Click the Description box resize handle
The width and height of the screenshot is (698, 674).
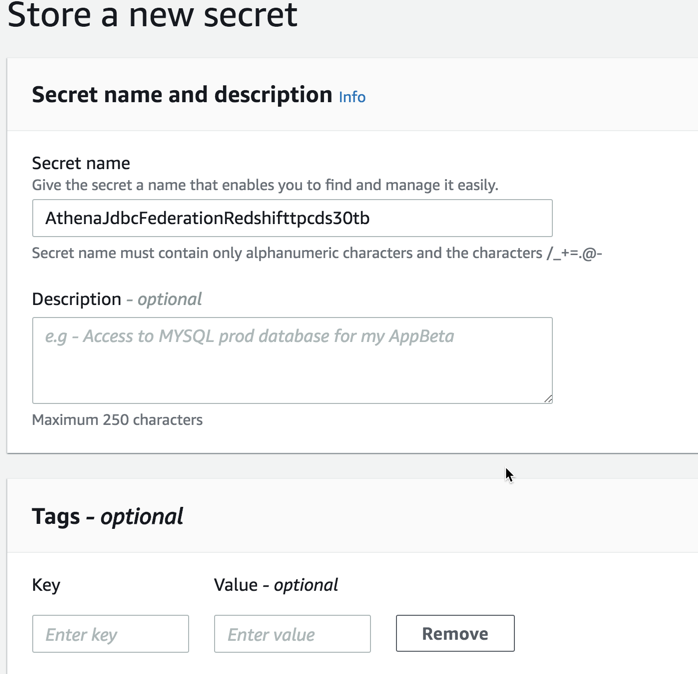(547, 398)
